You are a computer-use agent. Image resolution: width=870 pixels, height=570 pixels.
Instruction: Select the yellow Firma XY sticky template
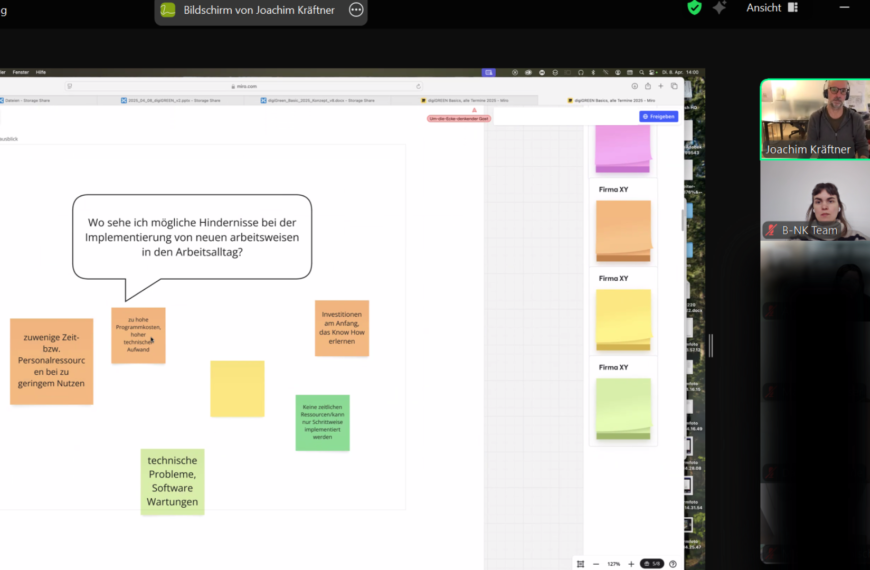(x=623, y=320)
